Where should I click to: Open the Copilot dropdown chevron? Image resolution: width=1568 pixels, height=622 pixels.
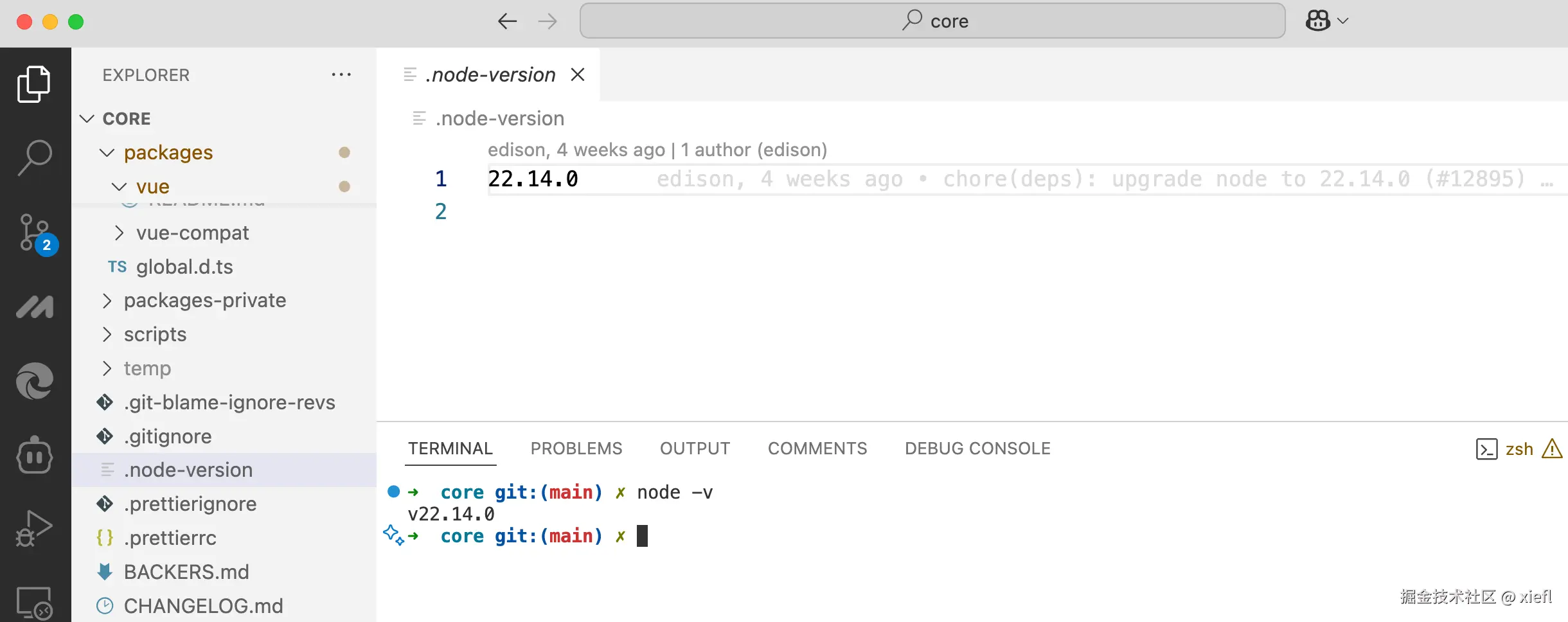pyautogui.click(x=1343, y=21)
